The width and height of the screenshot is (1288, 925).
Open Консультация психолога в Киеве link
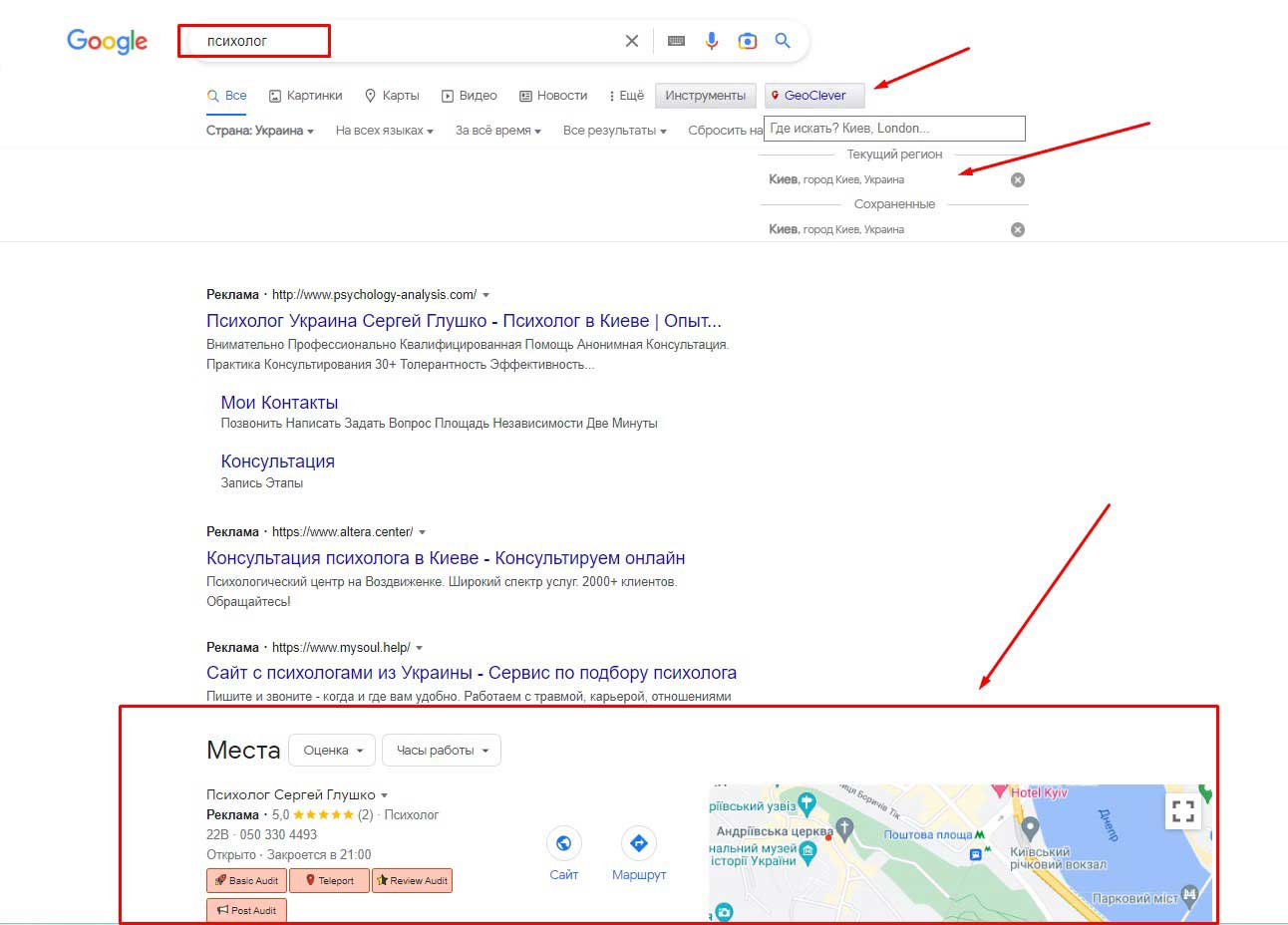click(446, 558)
